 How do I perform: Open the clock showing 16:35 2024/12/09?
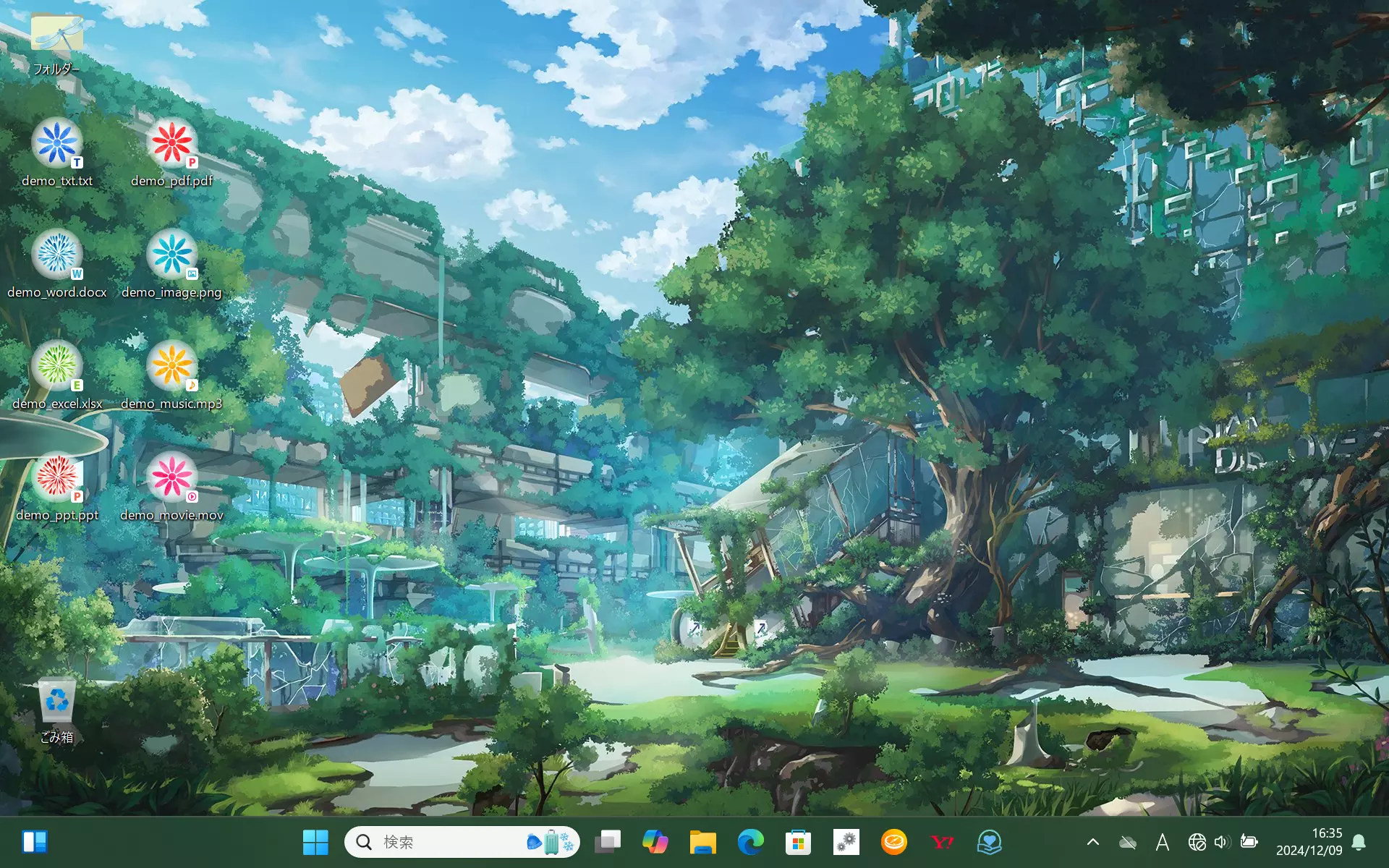pyautogui.click(x=1309, y=842)
